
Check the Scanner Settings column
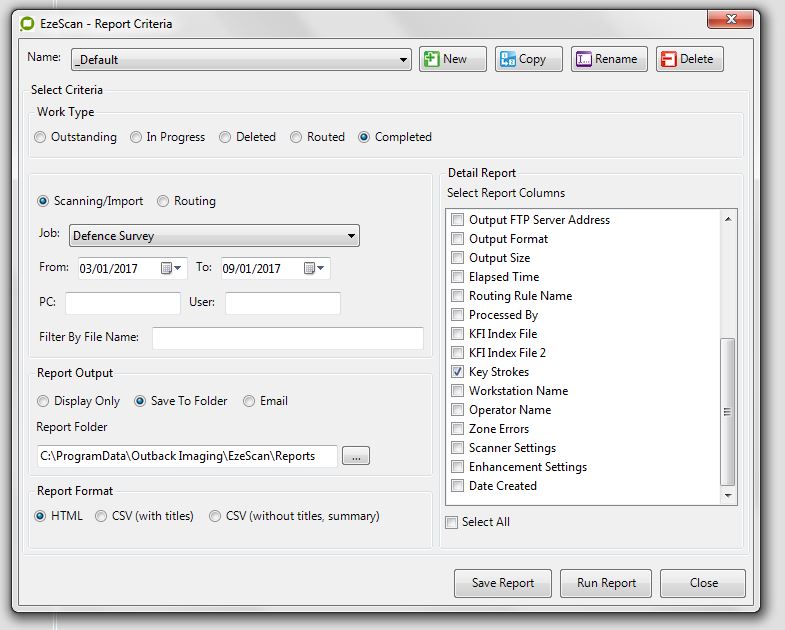click(x=457, y=448)
